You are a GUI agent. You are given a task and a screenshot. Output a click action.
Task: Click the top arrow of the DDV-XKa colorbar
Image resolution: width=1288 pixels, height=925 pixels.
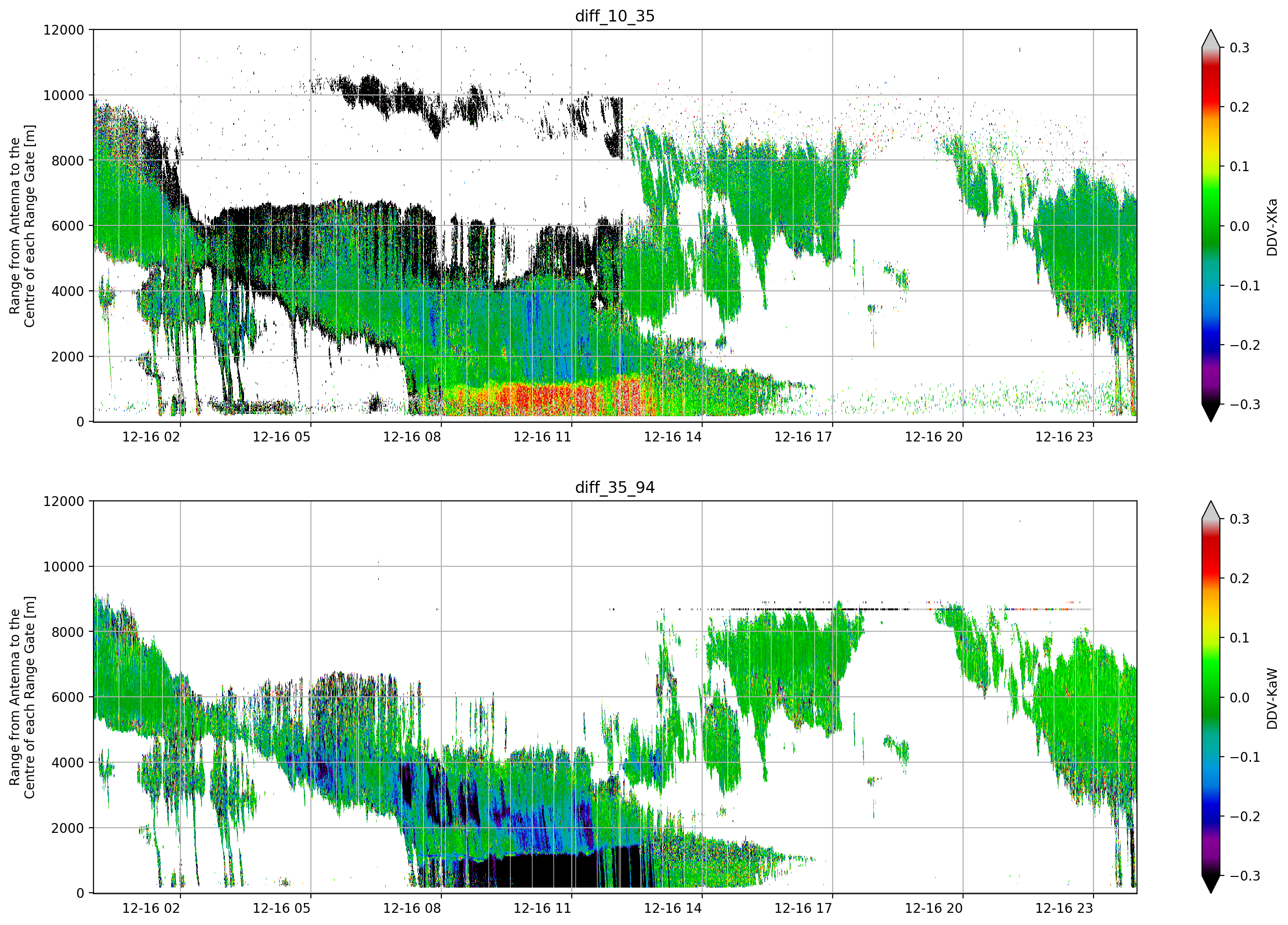(1211, 39)
